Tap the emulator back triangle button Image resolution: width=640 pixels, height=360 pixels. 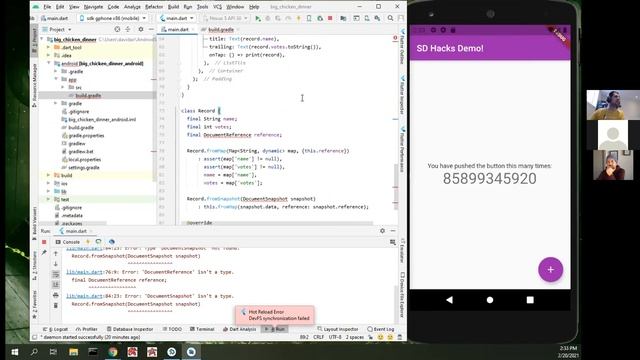[449, 300]
